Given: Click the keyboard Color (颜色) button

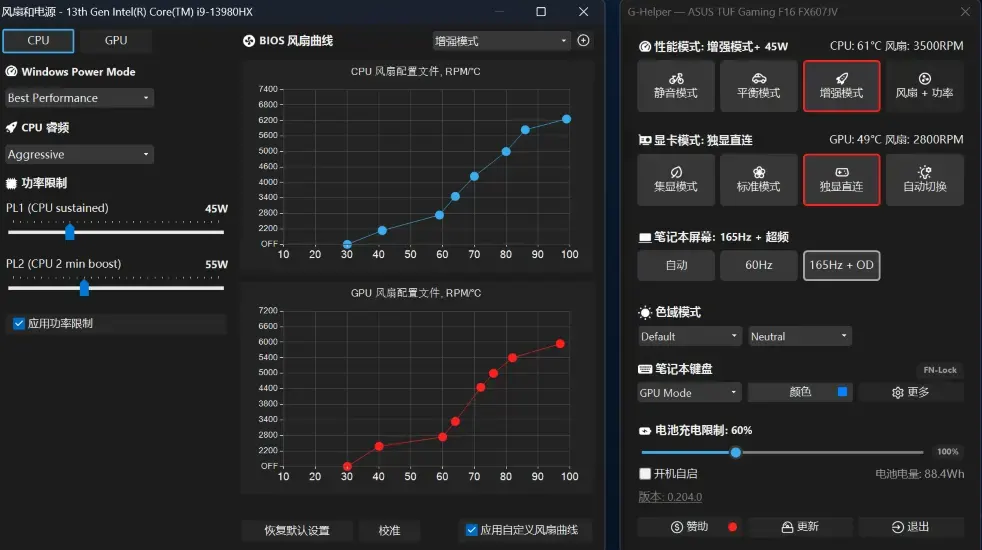Looking at the screenshot, I should [x=800, y=392].
